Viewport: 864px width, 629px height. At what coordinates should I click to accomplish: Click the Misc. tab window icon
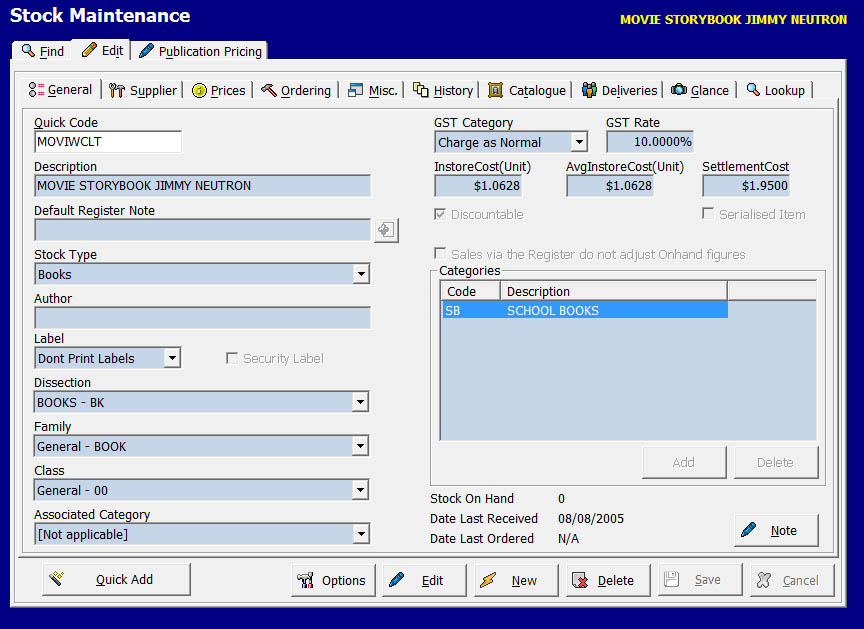pyautogui.click(x=355, y=90)
